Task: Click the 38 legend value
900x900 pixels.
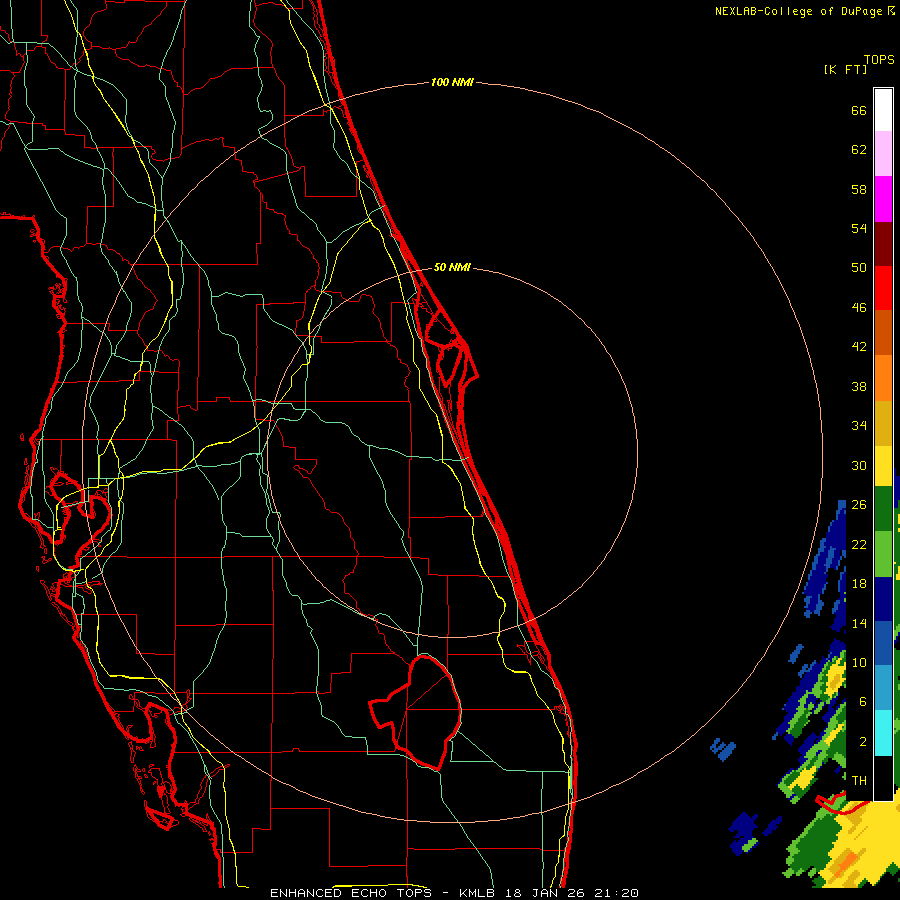Action: [x=859, y=386]
